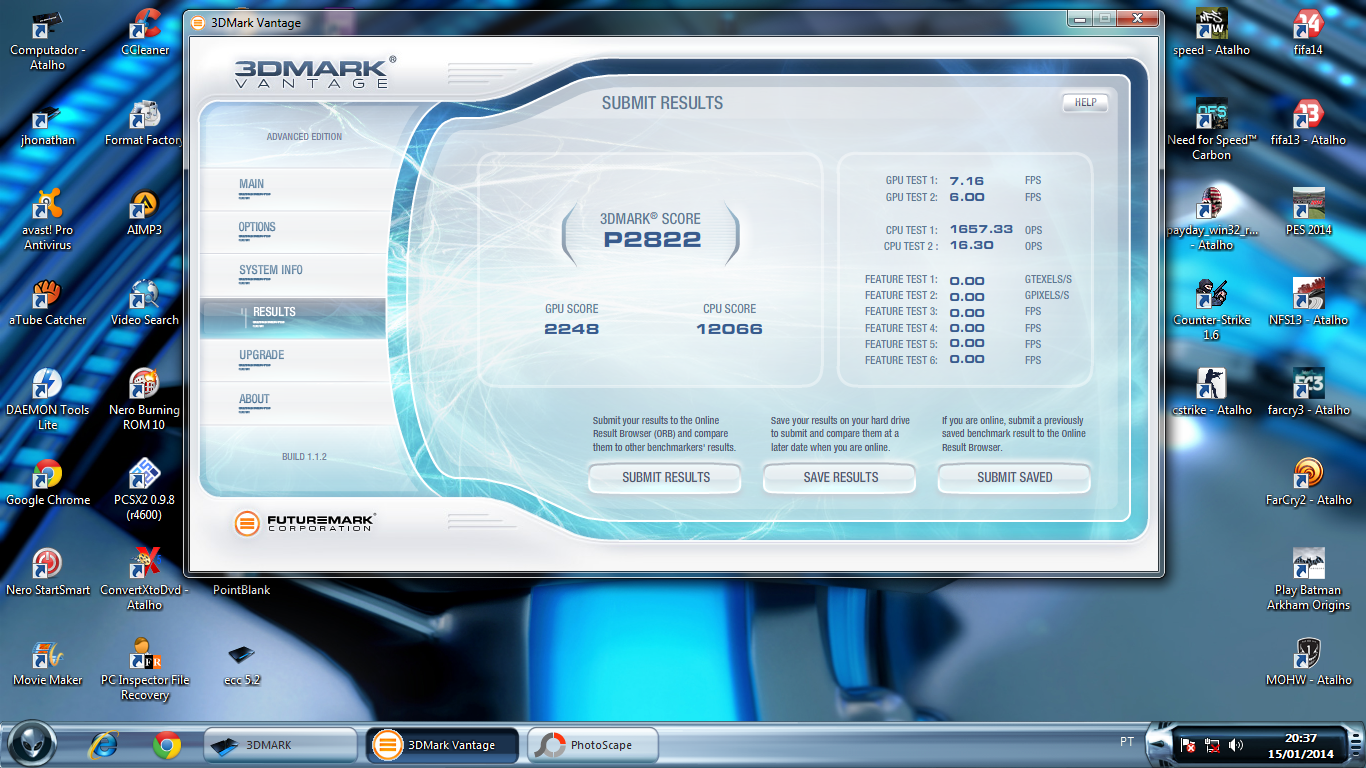Click the GPU TEST 1 value 7.16

(x=966, y=181)
